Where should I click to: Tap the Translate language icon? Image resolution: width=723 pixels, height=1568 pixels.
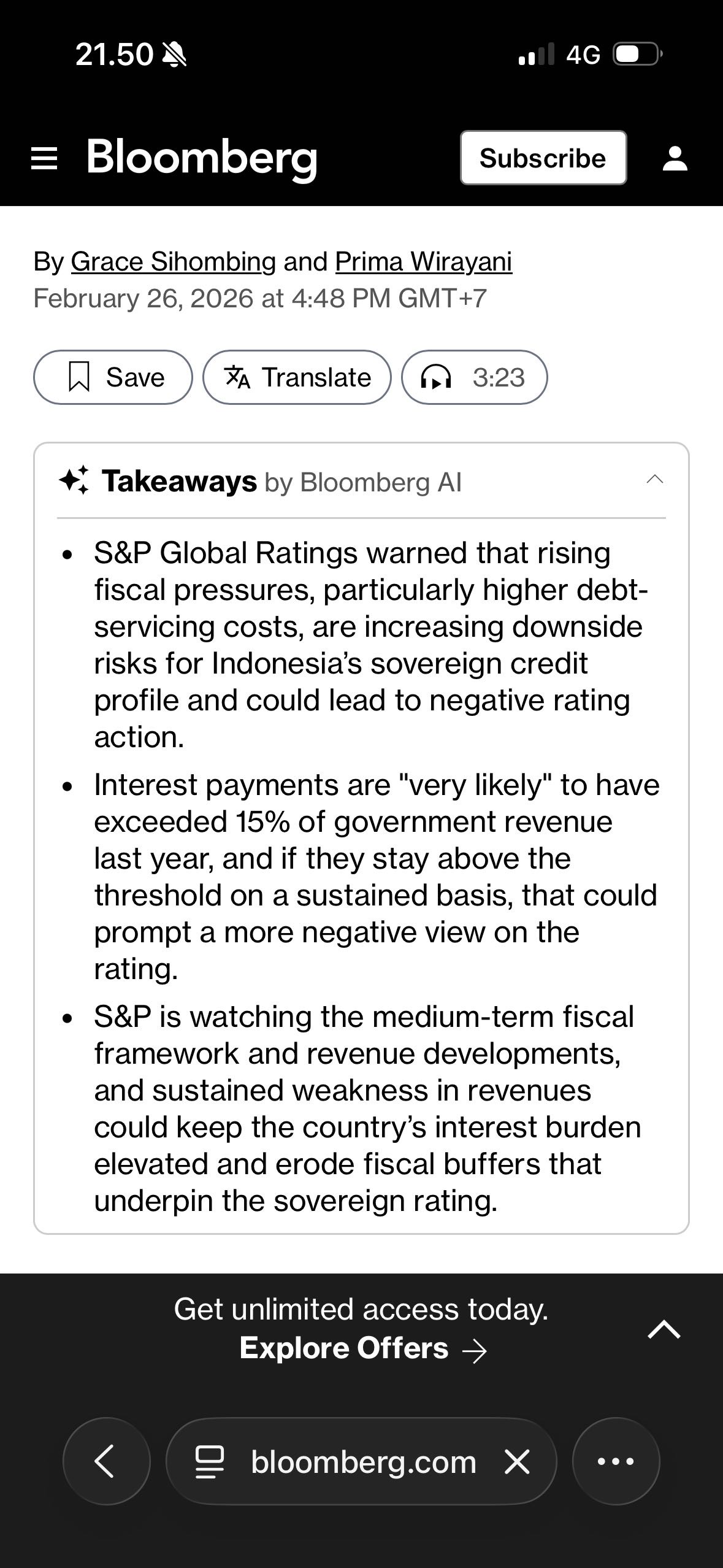click(x=237, y=377)
